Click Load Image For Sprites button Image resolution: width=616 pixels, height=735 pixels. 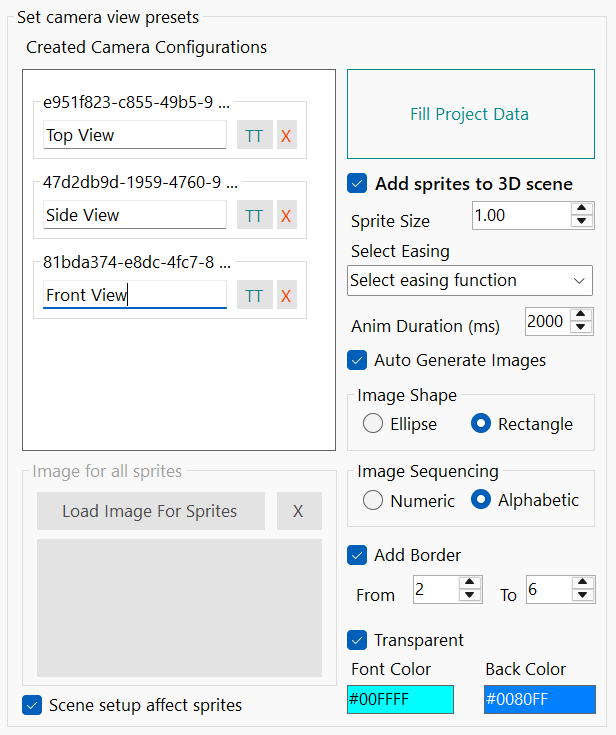[x=151, y=511]
